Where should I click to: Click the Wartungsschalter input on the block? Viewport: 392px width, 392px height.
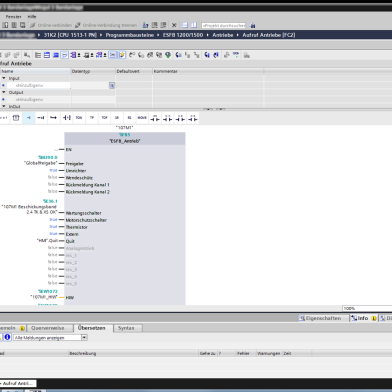[x=83, y=213]
